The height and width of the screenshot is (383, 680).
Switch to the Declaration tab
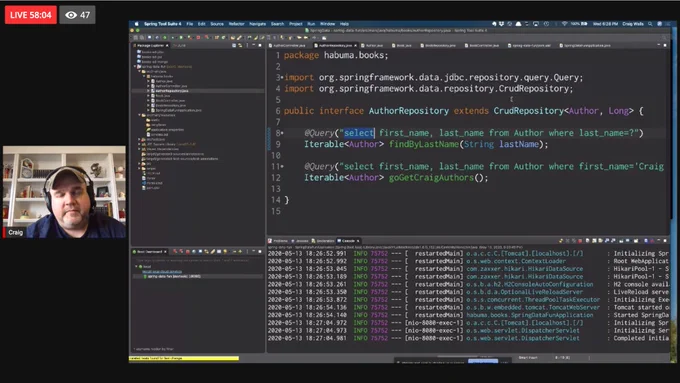[x=324, y=241]
